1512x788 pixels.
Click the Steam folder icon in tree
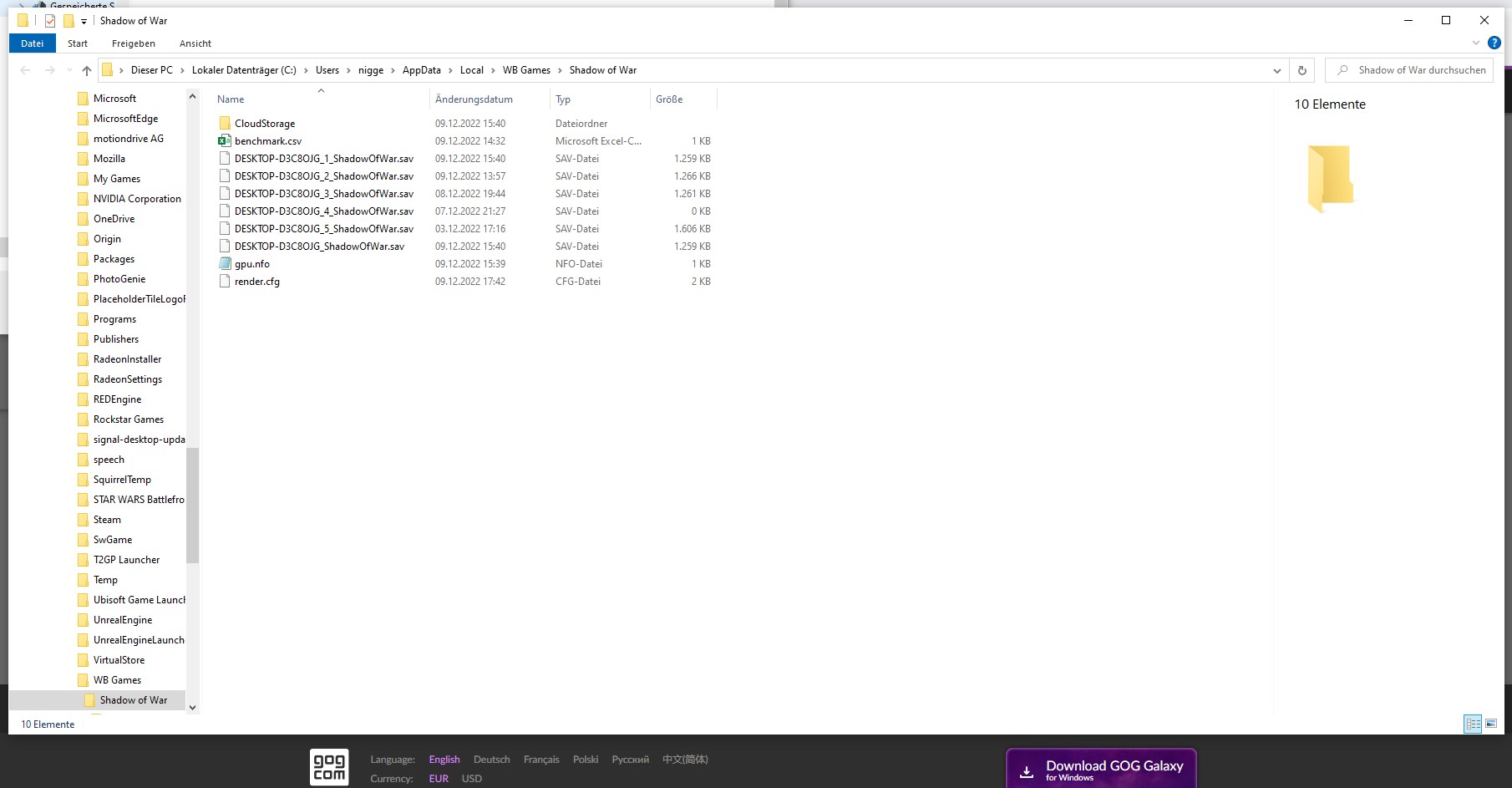[83, 520]
